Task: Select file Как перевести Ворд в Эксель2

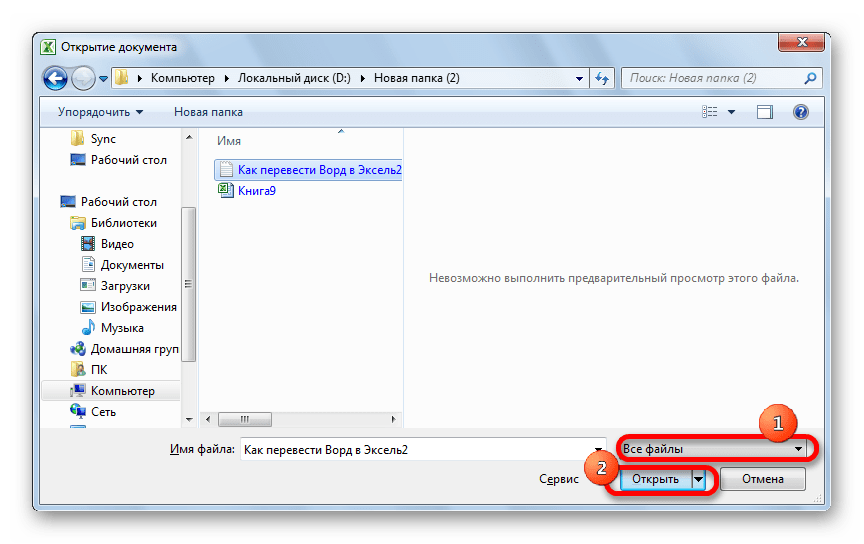Action: (x=309, y=170)
